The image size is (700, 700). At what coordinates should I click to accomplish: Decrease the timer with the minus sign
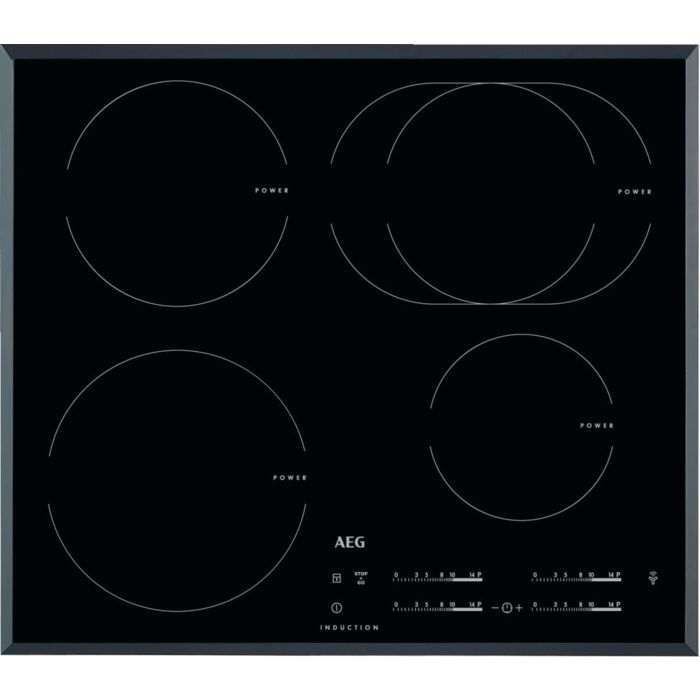495,608
